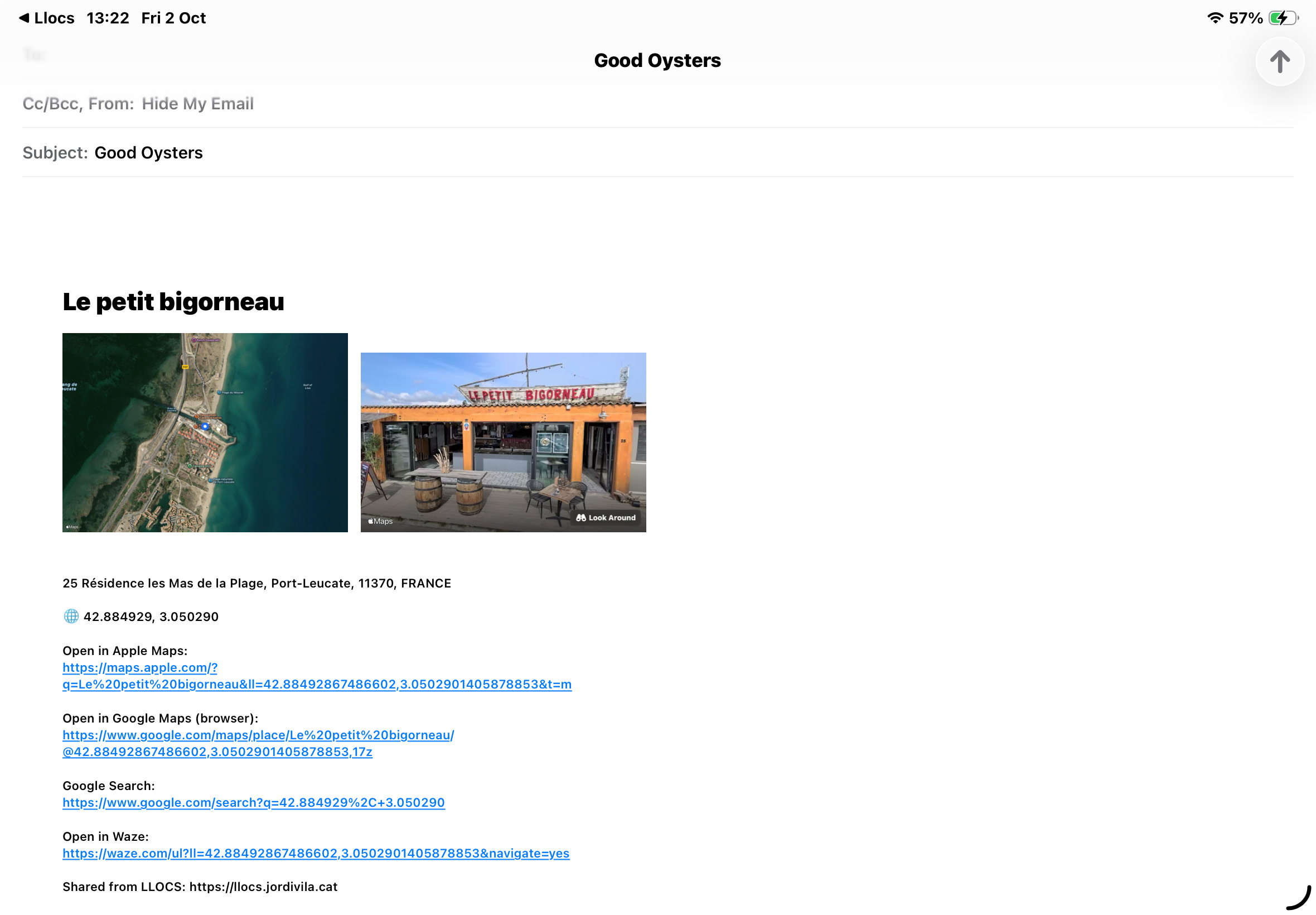Tap the 'Good Oysters' title in header
This screenshot has height=915, width=1316.
coord(657,60)
